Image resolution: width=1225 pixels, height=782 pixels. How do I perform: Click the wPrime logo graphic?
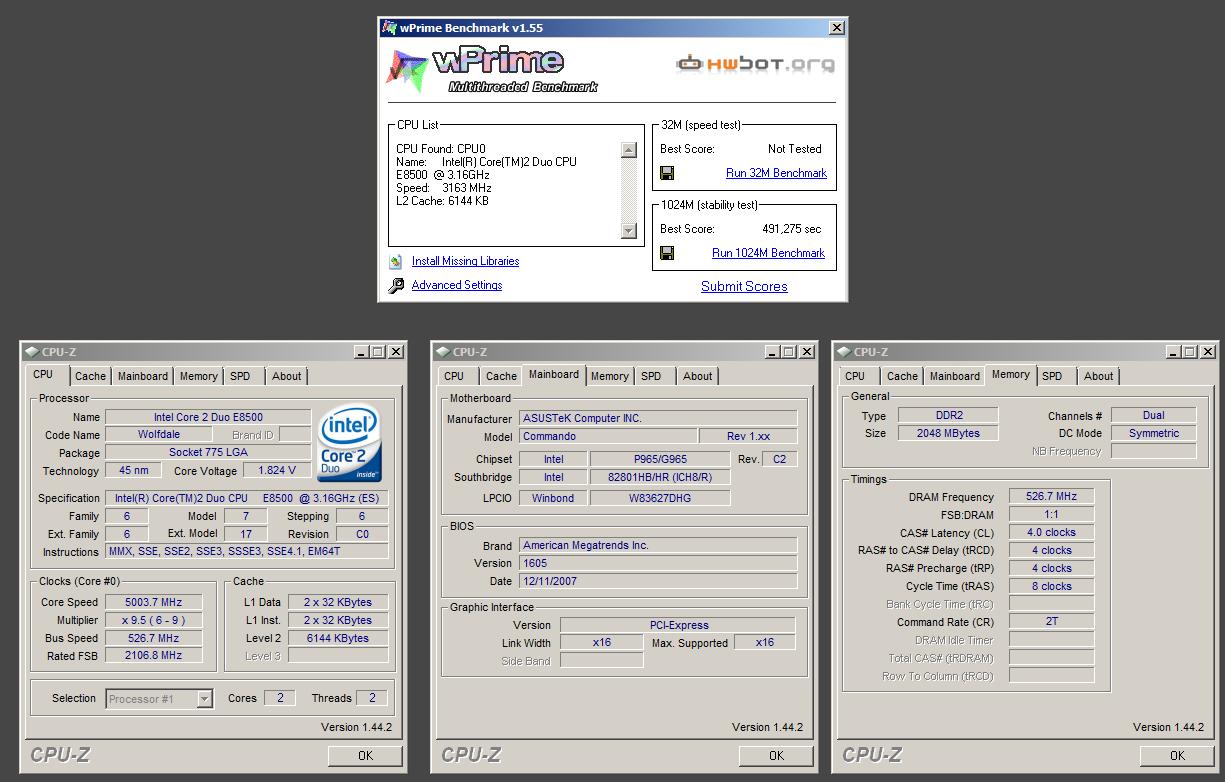(x=492, y=70)
